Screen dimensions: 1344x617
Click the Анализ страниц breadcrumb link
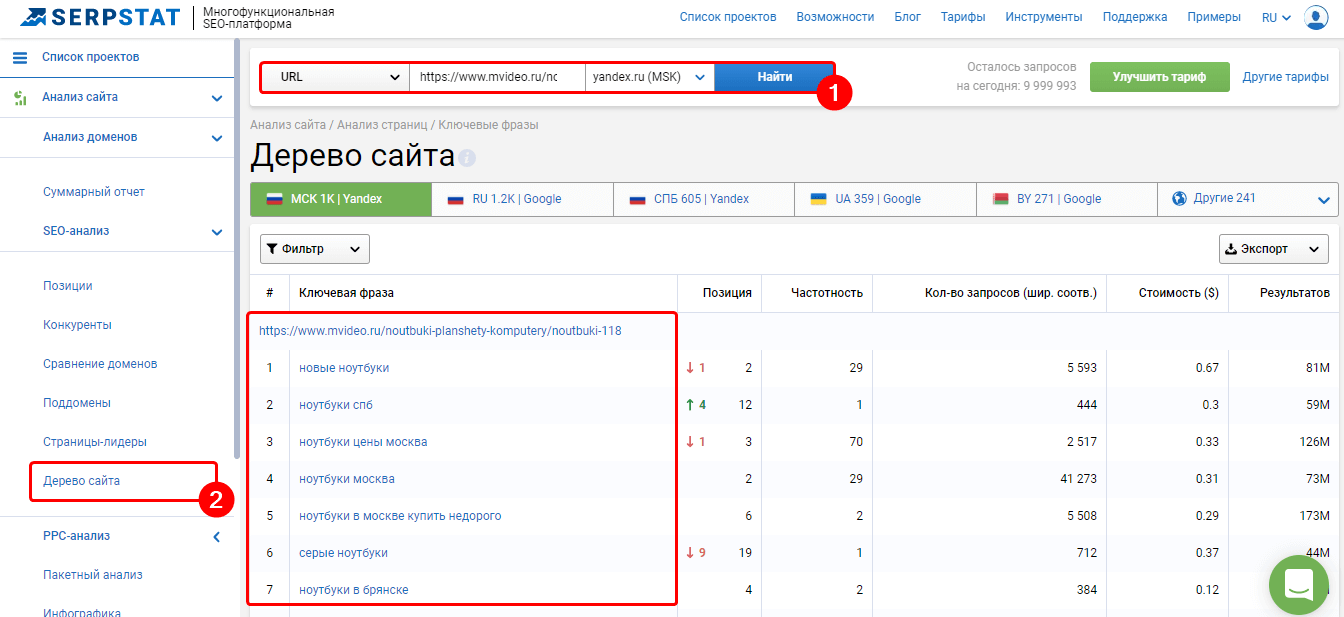click(380, 125)
